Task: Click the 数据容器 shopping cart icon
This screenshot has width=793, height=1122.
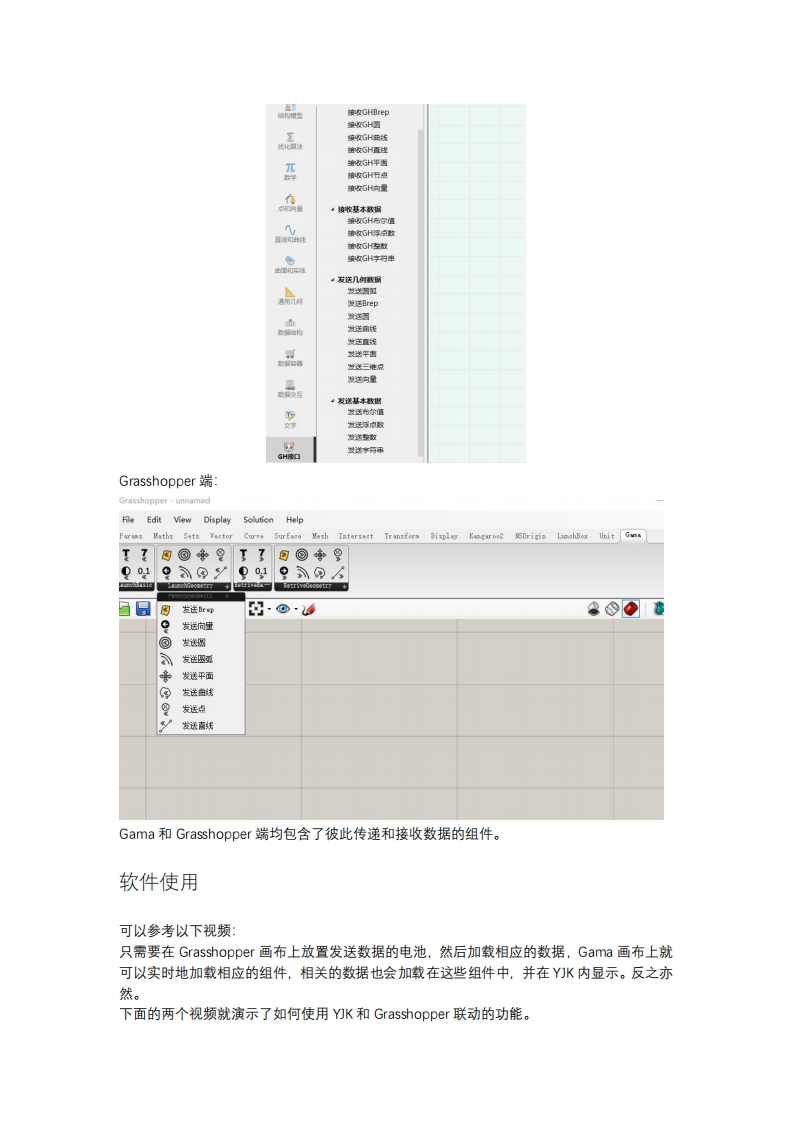Action: click(x=290, y=357)
